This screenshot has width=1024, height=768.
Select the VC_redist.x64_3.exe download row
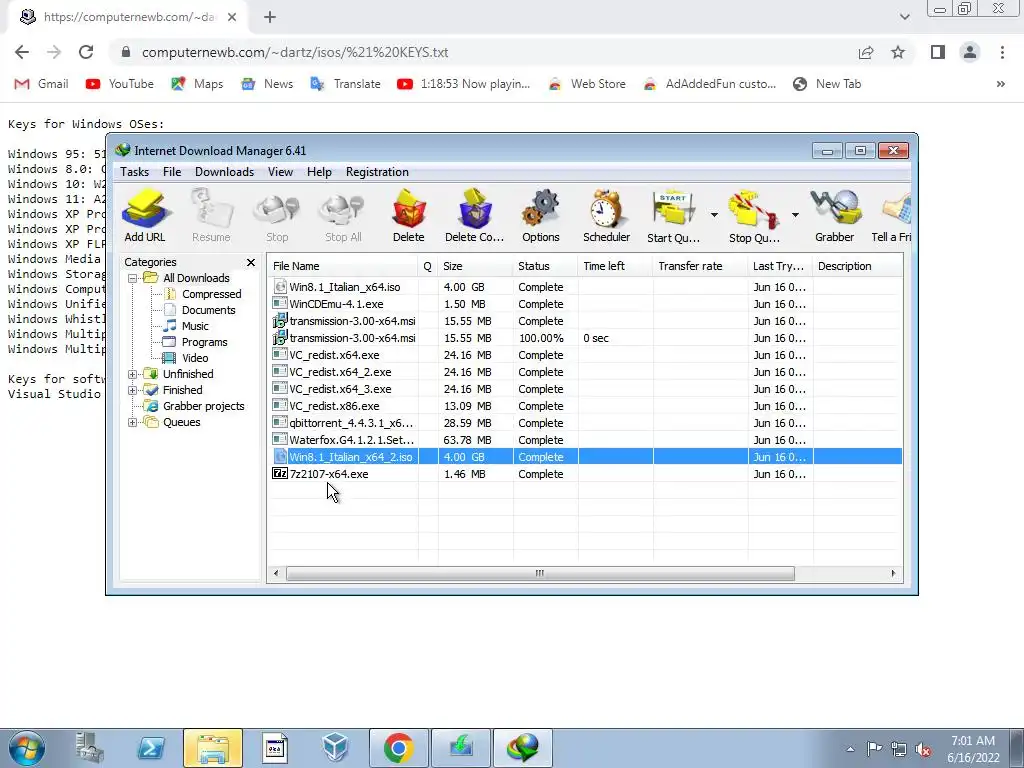pyautogui.click(x=585, y=389)
